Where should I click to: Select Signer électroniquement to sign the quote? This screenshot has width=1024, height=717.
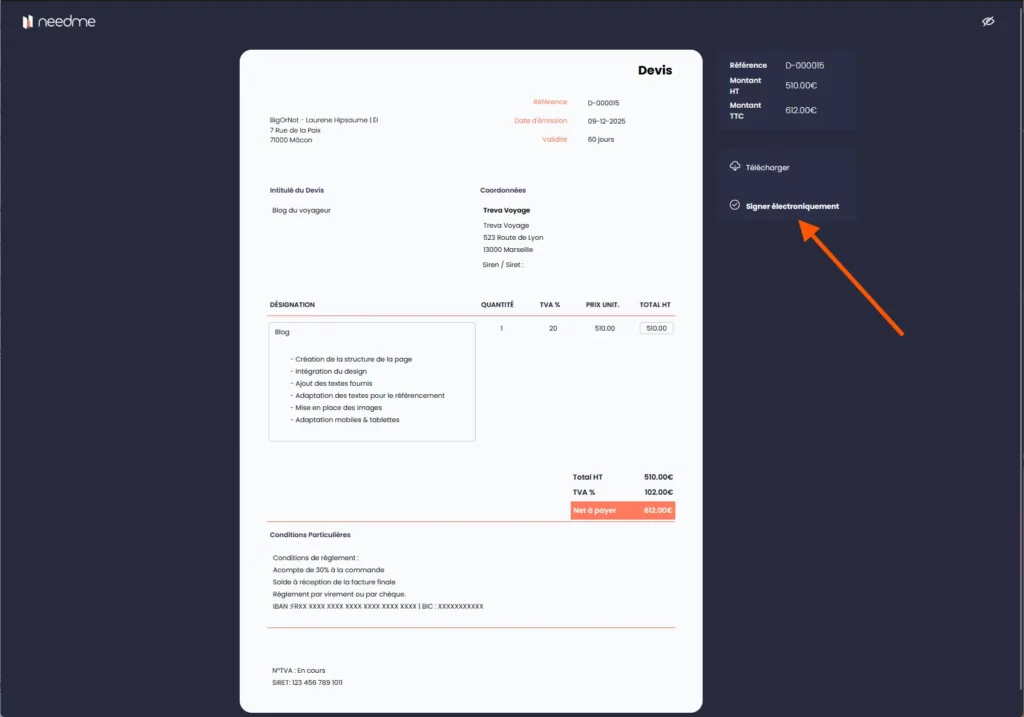792,206
